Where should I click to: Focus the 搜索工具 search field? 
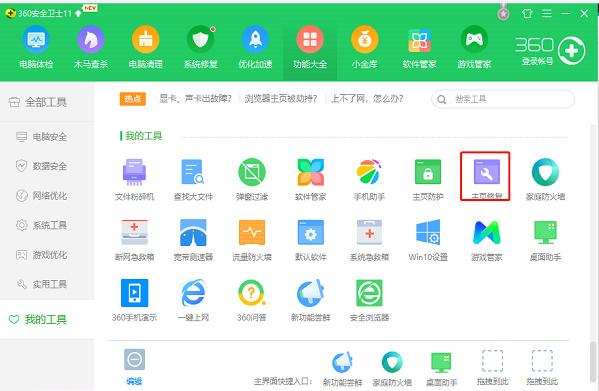coord(503,99)
